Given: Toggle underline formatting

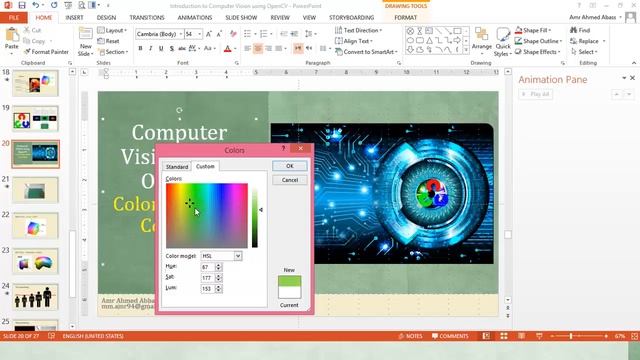Looking at the screenshot, I should (x=161, y=49).
